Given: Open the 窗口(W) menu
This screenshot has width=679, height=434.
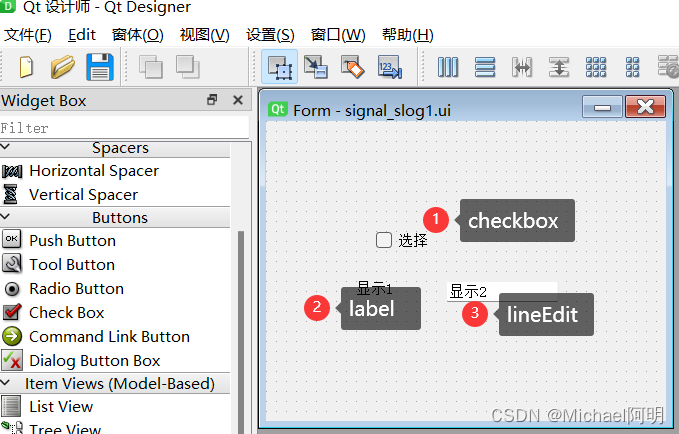Looking at the screenshot, I should 338,35.
